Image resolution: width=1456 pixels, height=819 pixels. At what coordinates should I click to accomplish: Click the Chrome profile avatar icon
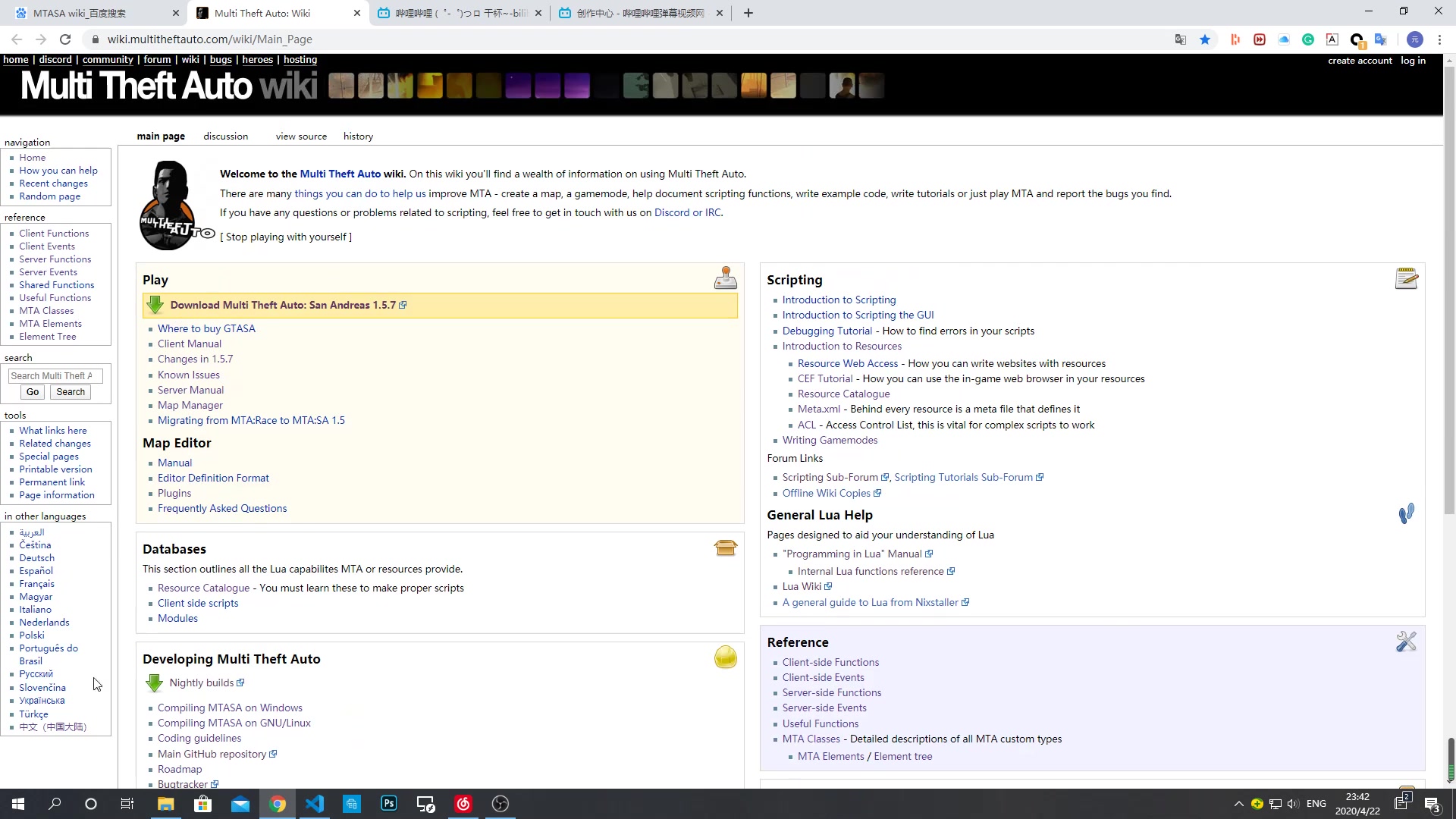[x=1414, y=39]
